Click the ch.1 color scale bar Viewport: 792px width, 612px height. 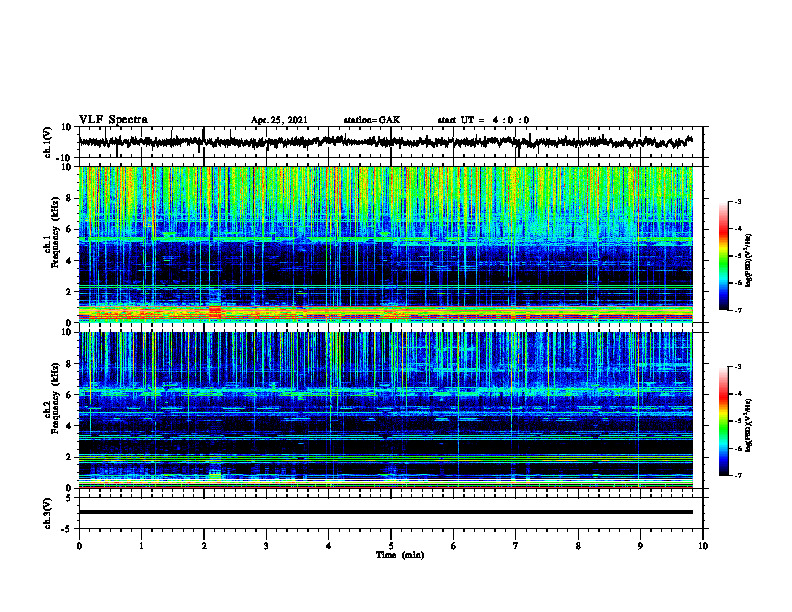tap(723, 256)
